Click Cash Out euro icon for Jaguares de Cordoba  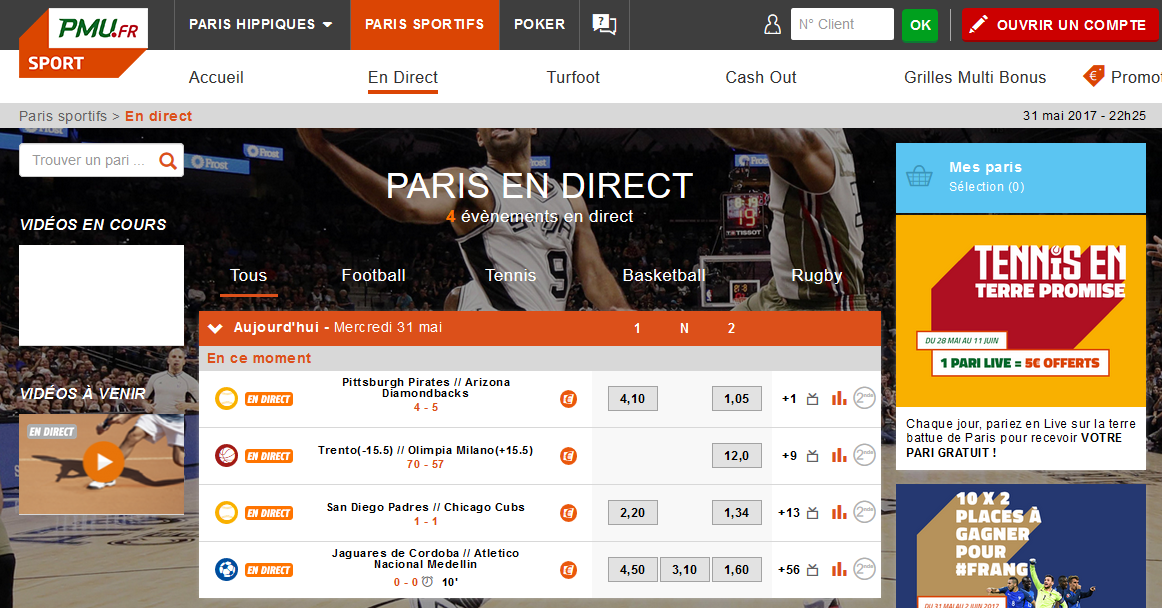tap(568, 570)
